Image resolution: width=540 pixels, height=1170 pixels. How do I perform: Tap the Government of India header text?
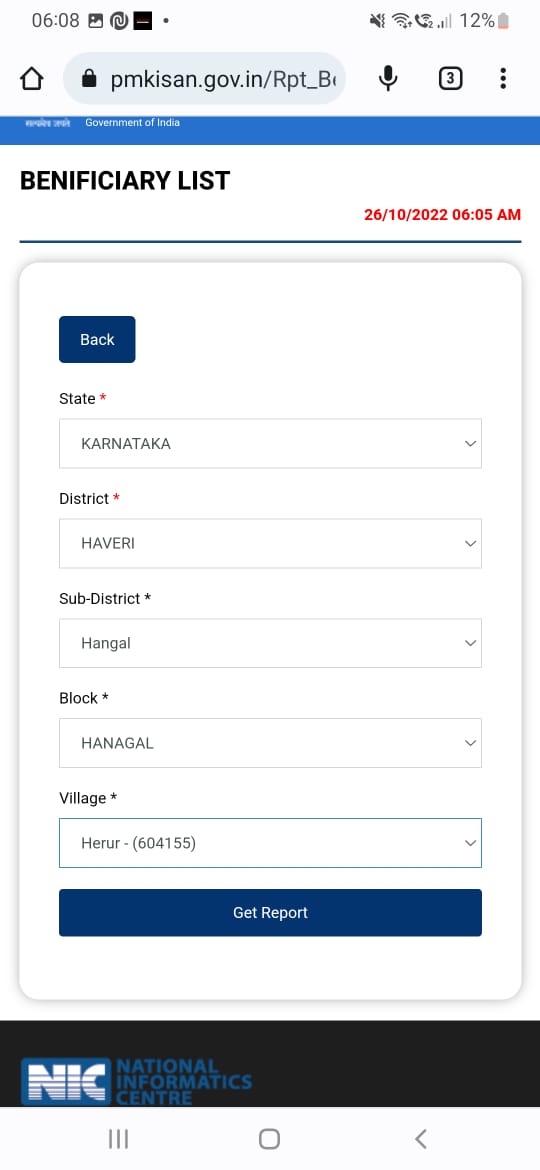coord(132,122)
